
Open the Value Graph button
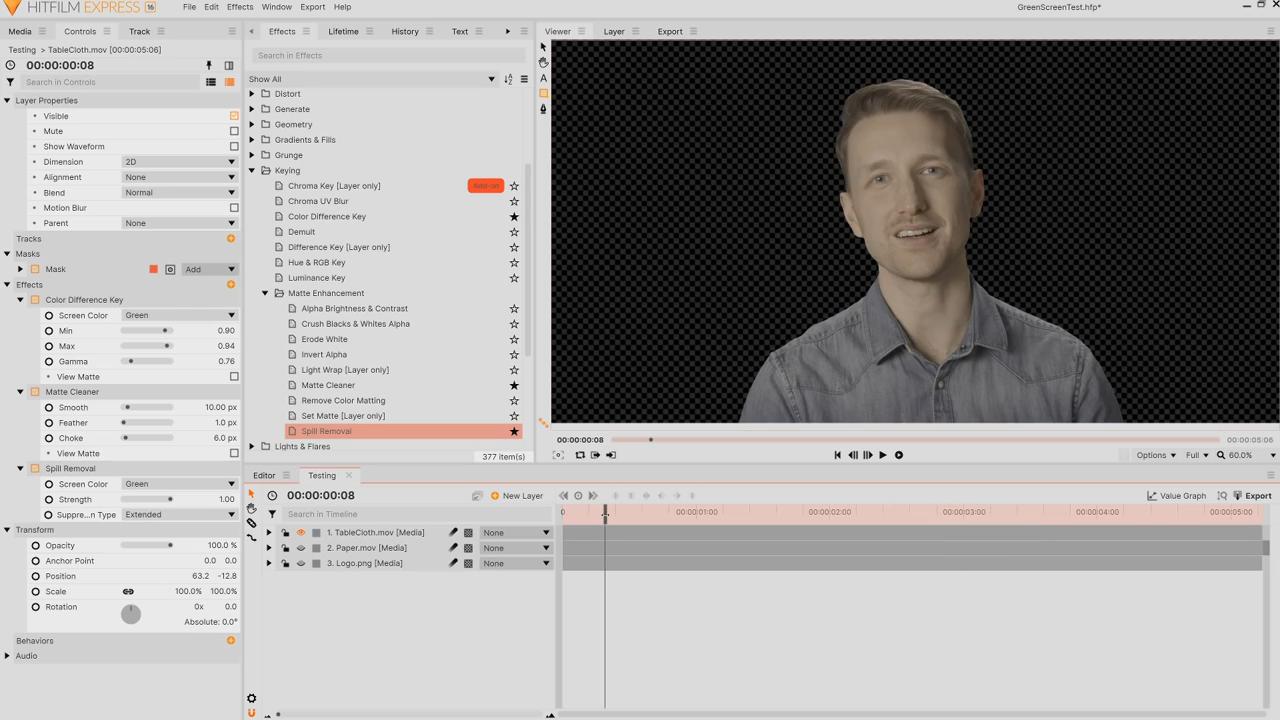(x=1176, y=496)
